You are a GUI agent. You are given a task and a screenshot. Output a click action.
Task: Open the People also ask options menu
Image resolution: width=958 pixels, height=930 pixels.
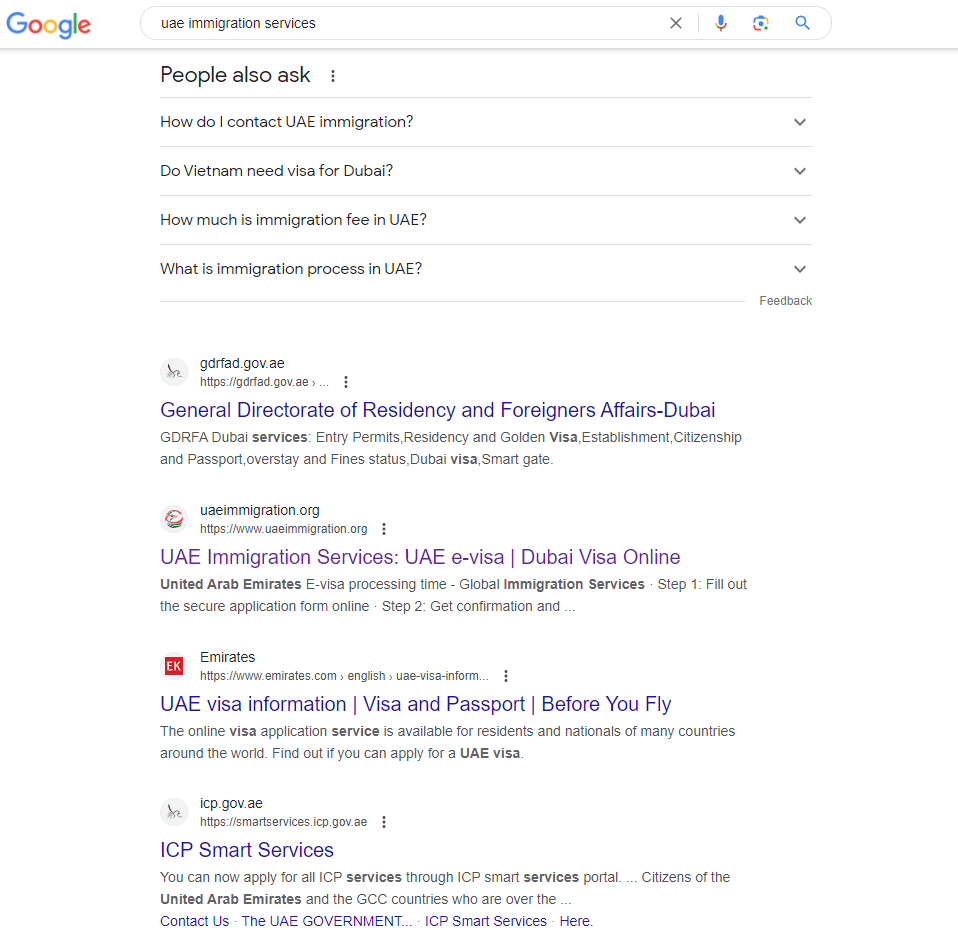(333, 75)
